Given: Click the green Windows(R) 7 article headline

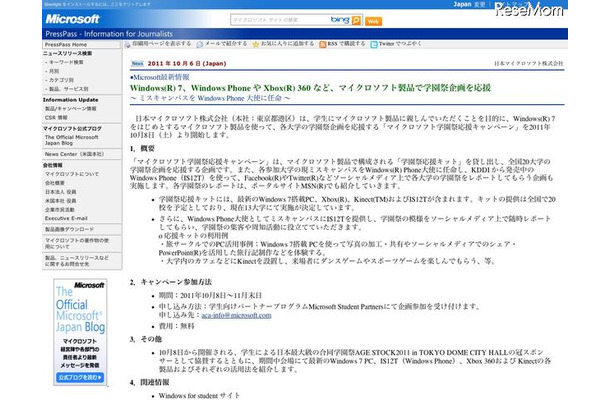Looking at the screenshot, I should point(310,88).
